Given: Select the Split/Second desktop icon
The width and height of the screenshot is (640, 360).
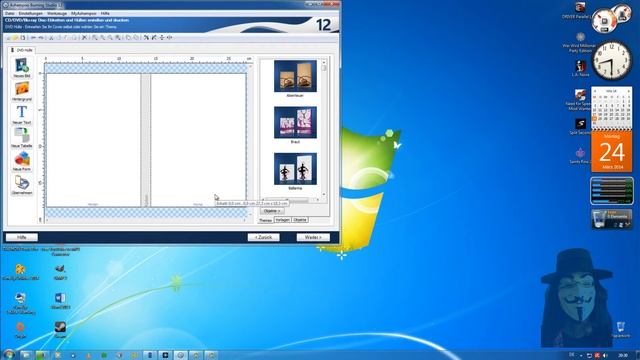Looking at the screenshot, I should [x=580, y=127].
